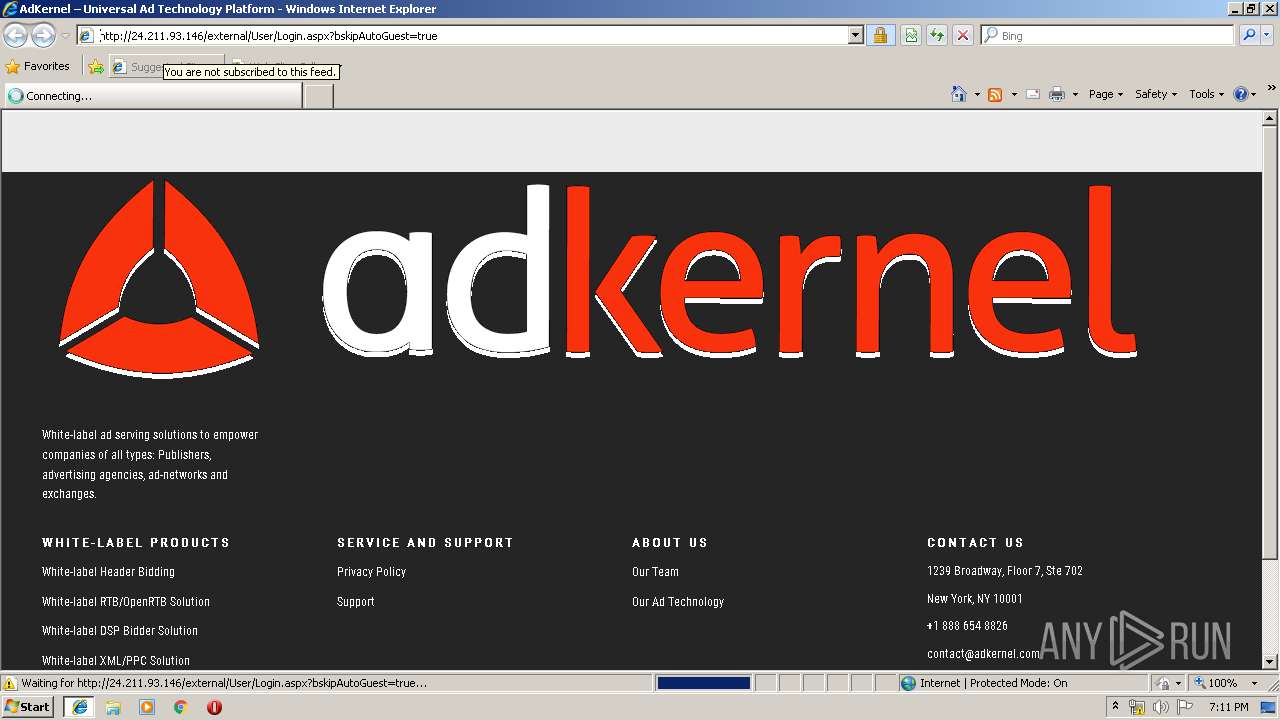1280x720 pixels.
Task: Open the Favorites star button
Action: [x=38, y=66]
